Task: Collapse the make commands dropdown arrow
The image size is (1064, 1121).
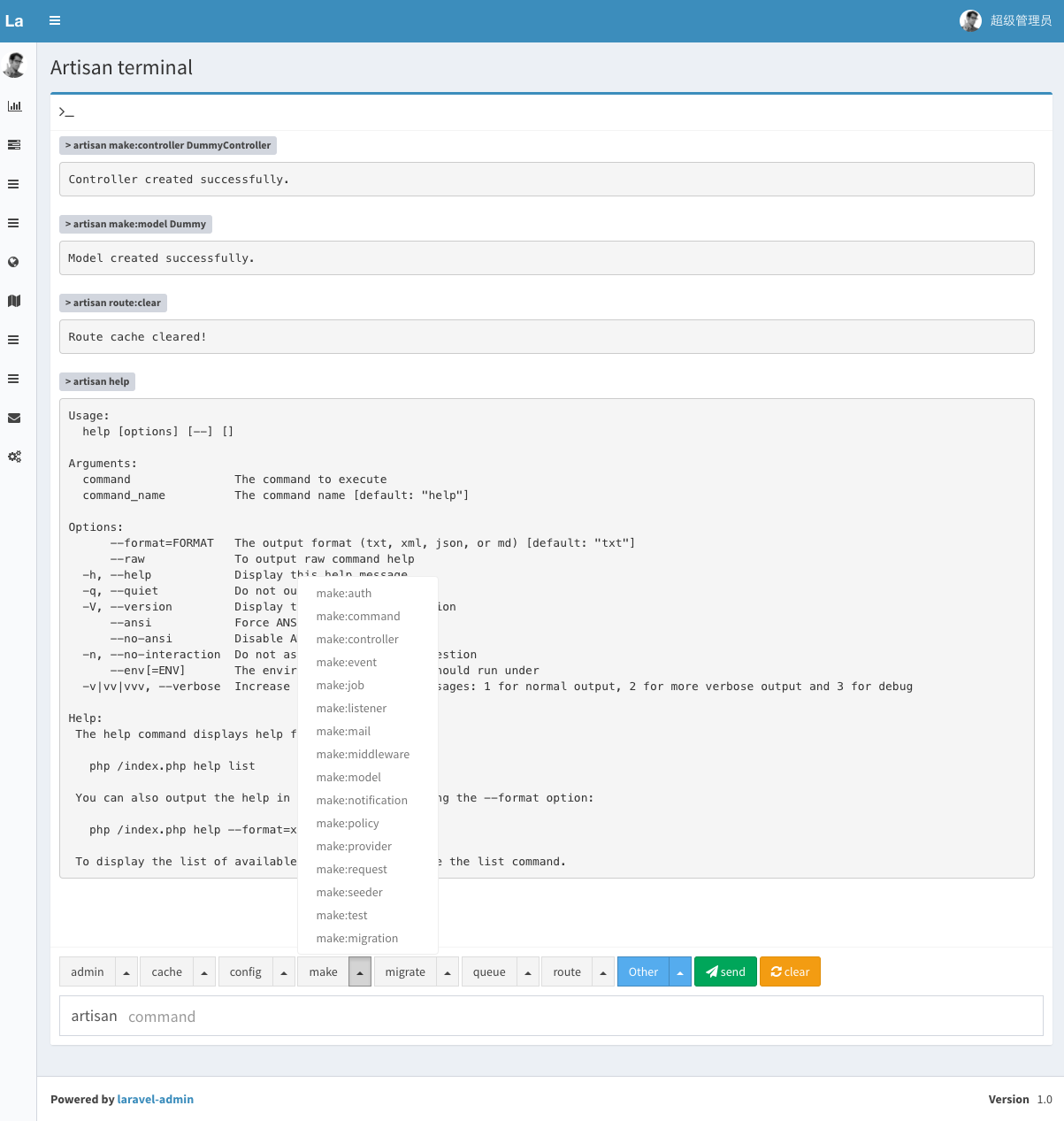Action: (360, 971)
